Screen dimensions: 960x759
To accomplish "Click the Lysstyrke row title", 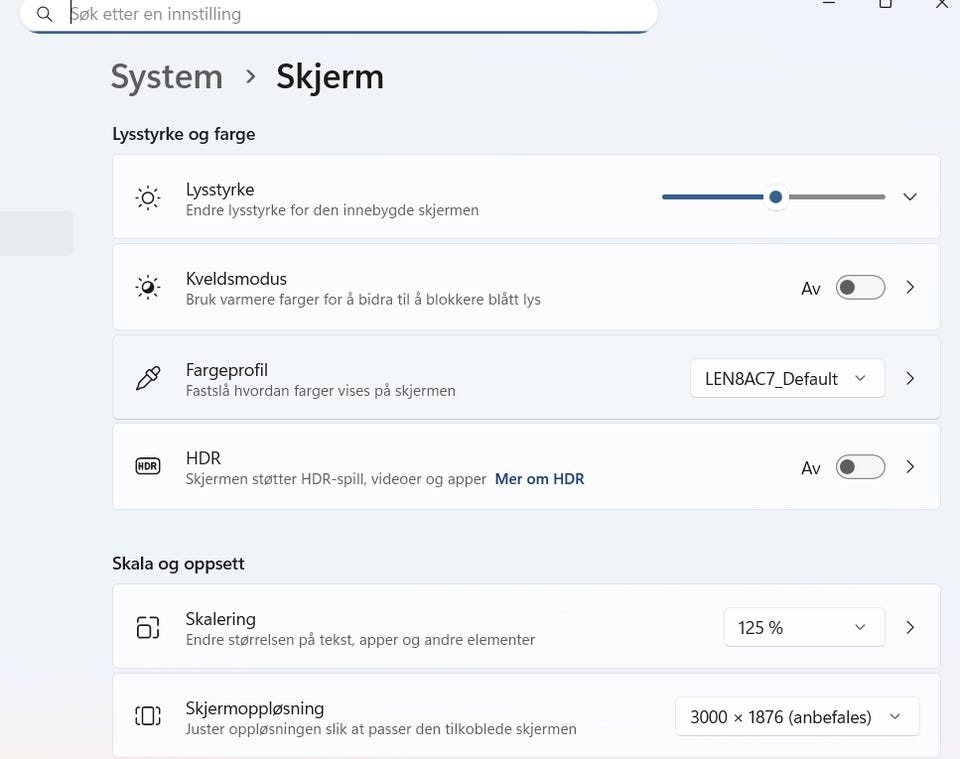I will click(x=220, y=190).
